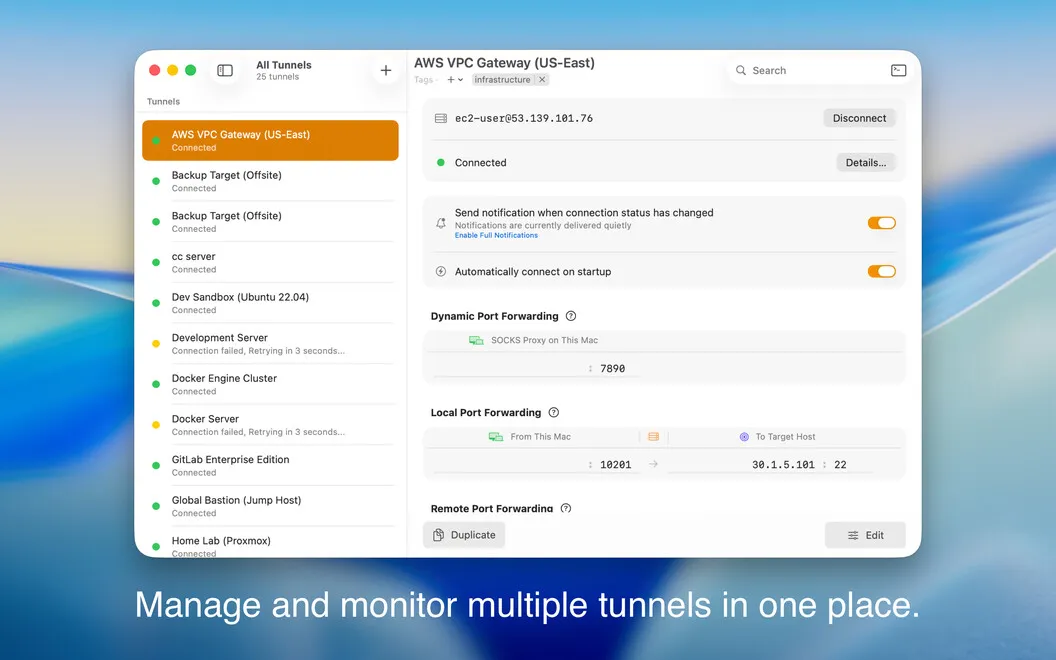Click the To Target Host purple icon
Viewport: 1056px width, 660px height.
(x=744, y=437)
